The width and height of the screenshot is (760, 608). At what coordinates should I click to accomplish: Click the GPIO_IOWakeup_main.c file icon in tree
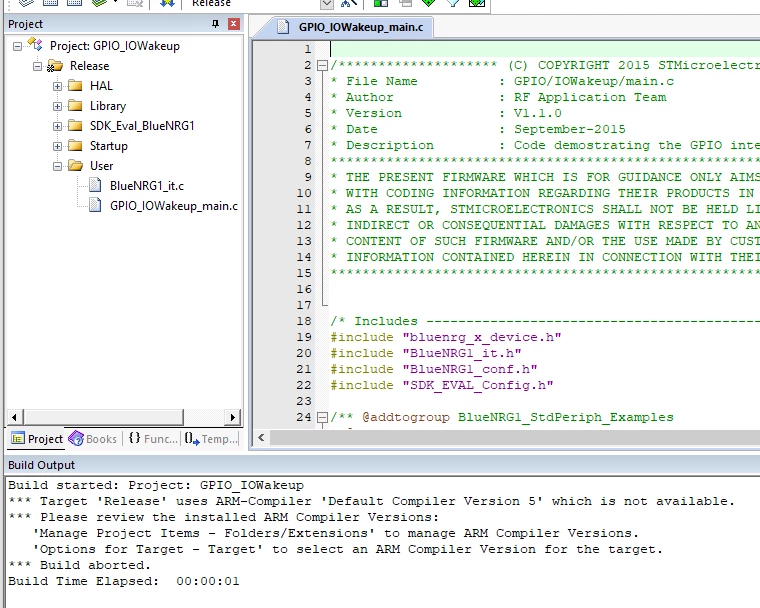[x=95, y=205]
